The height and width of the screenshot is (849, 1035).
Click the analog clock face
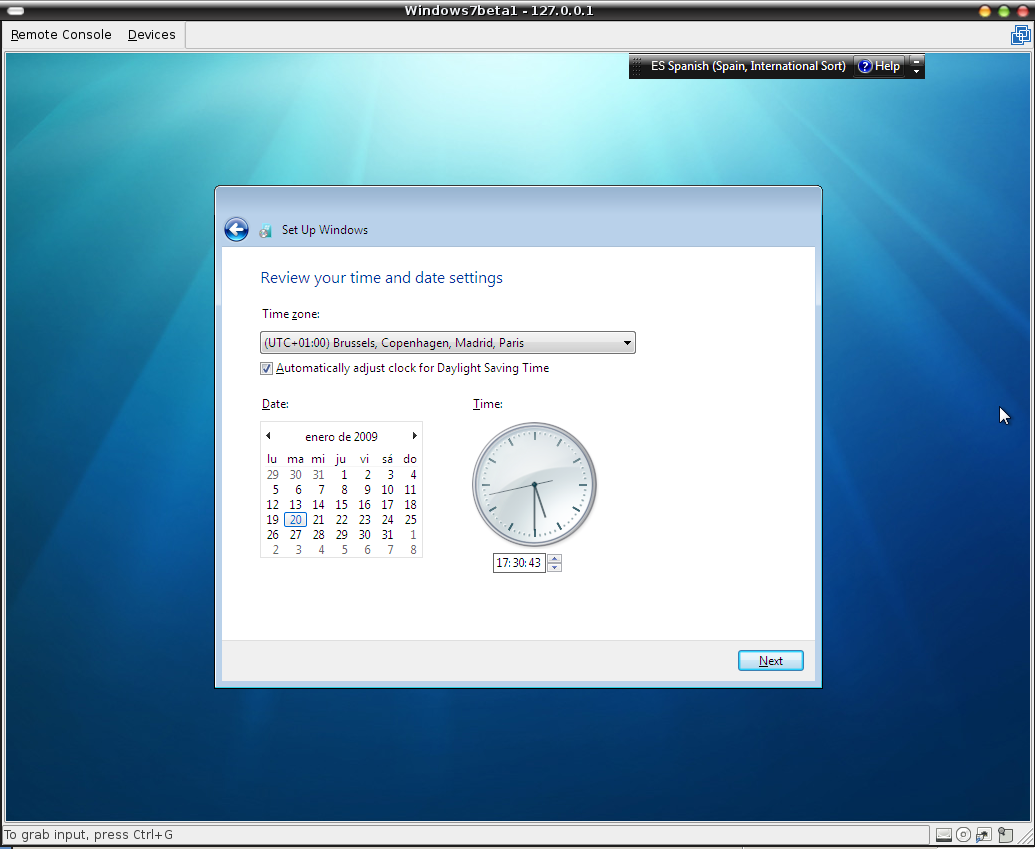535,485
